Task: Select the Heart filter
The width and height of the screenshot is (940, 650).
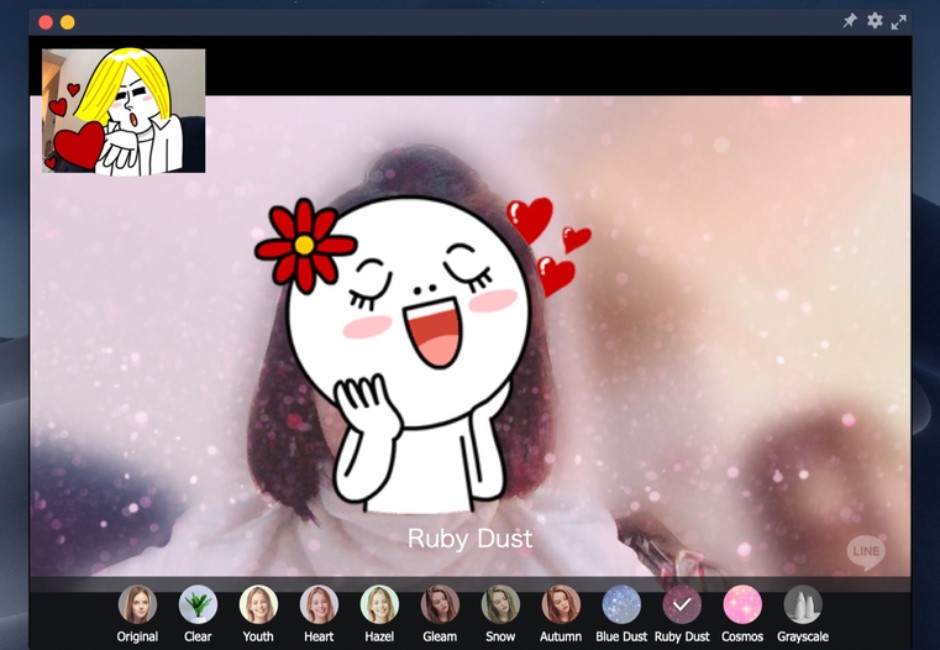Action: (x=319, y=605)
